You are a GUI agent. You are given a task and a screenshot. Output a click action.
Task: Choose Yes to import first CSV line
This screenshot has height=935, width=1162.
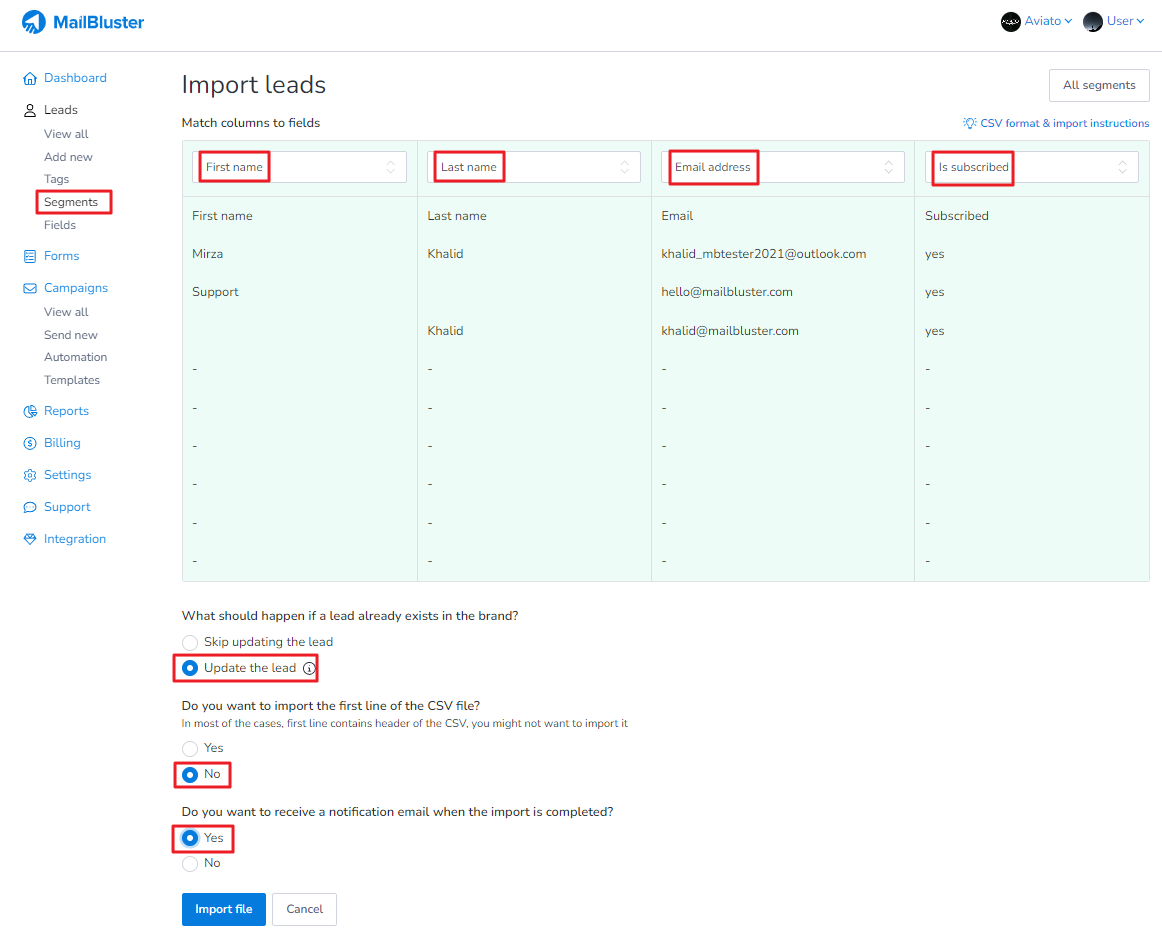click(190, 748)
